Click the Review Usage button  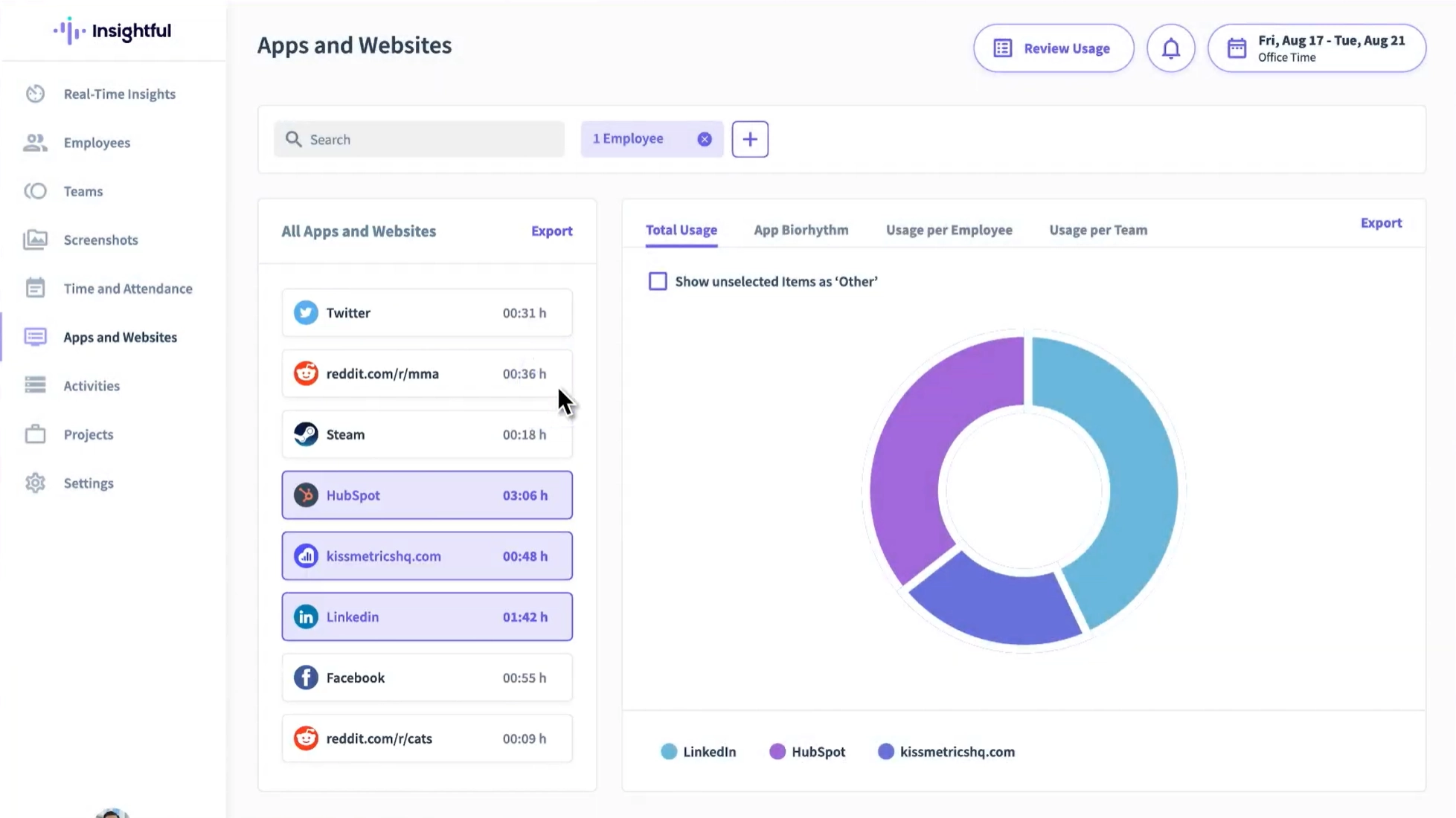(x=1053, y=48)
